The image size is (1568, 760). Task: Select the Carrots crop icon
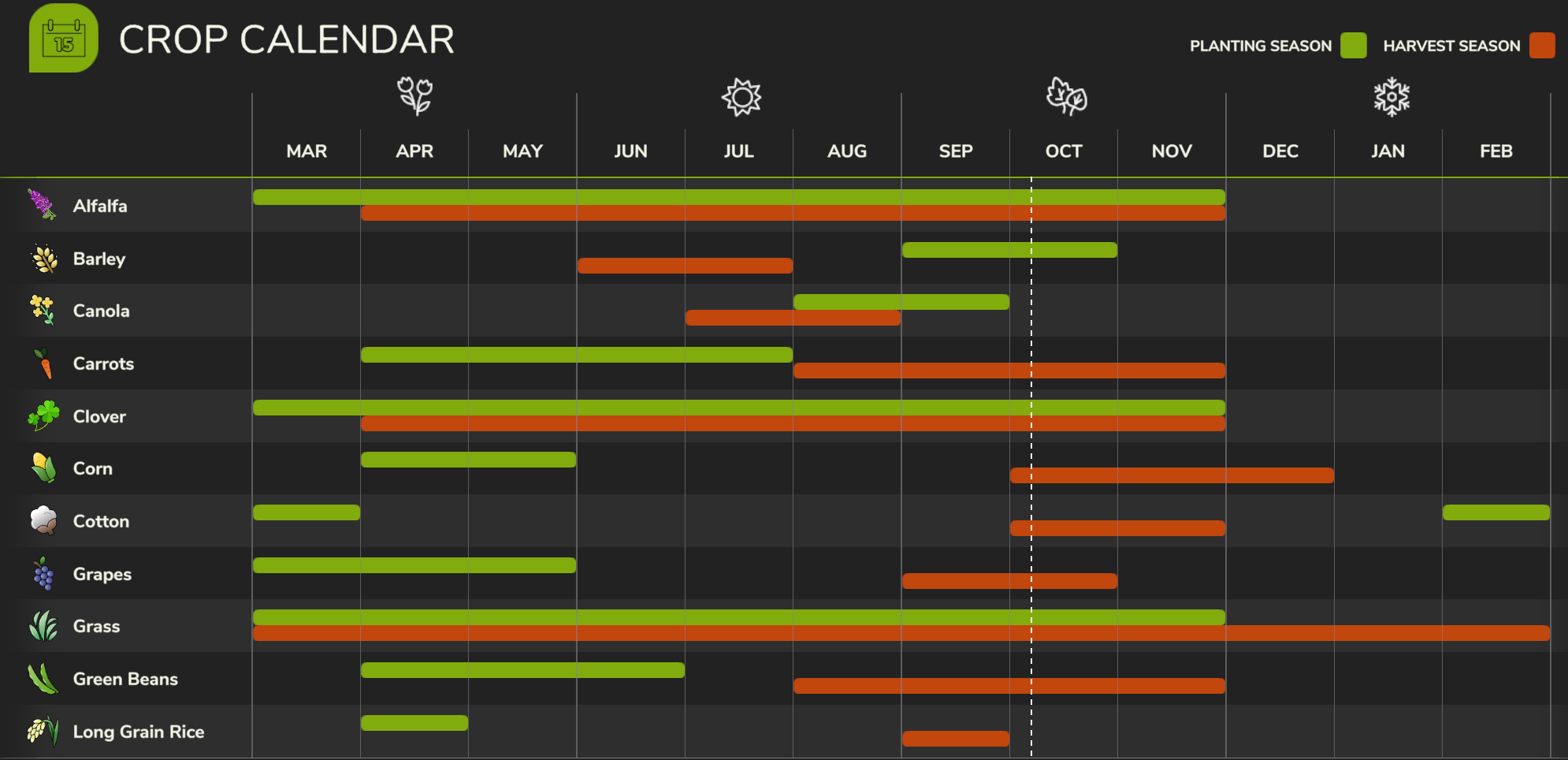(x=44, y=363)
